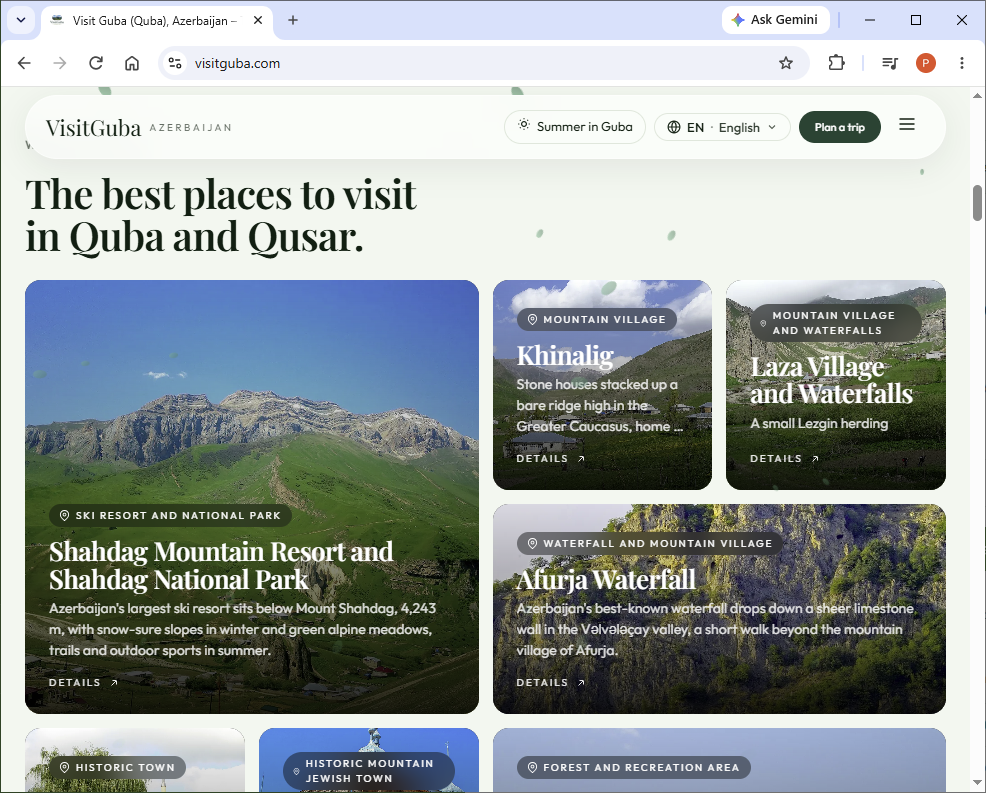Click the scrollbar down arrow

[977, 783]
